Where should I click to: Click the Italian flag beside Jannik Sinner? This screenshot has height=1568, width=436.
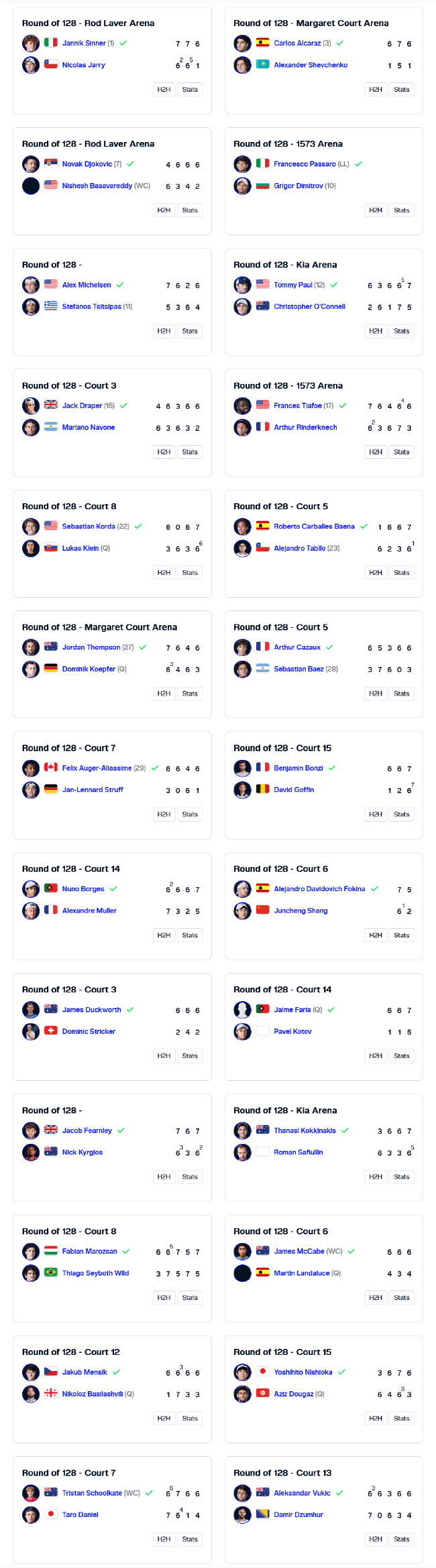point(50,43)
